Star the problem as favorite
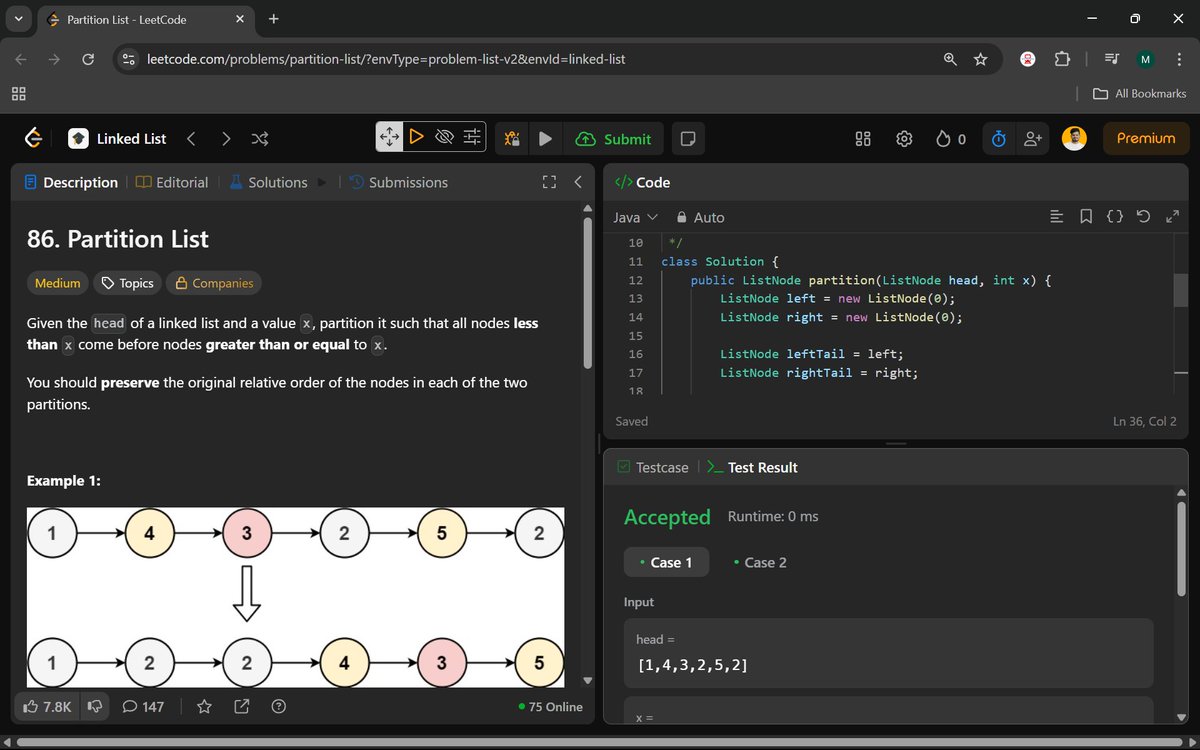The height and width of the screenshot is (750, 1200). pos(204,706)
